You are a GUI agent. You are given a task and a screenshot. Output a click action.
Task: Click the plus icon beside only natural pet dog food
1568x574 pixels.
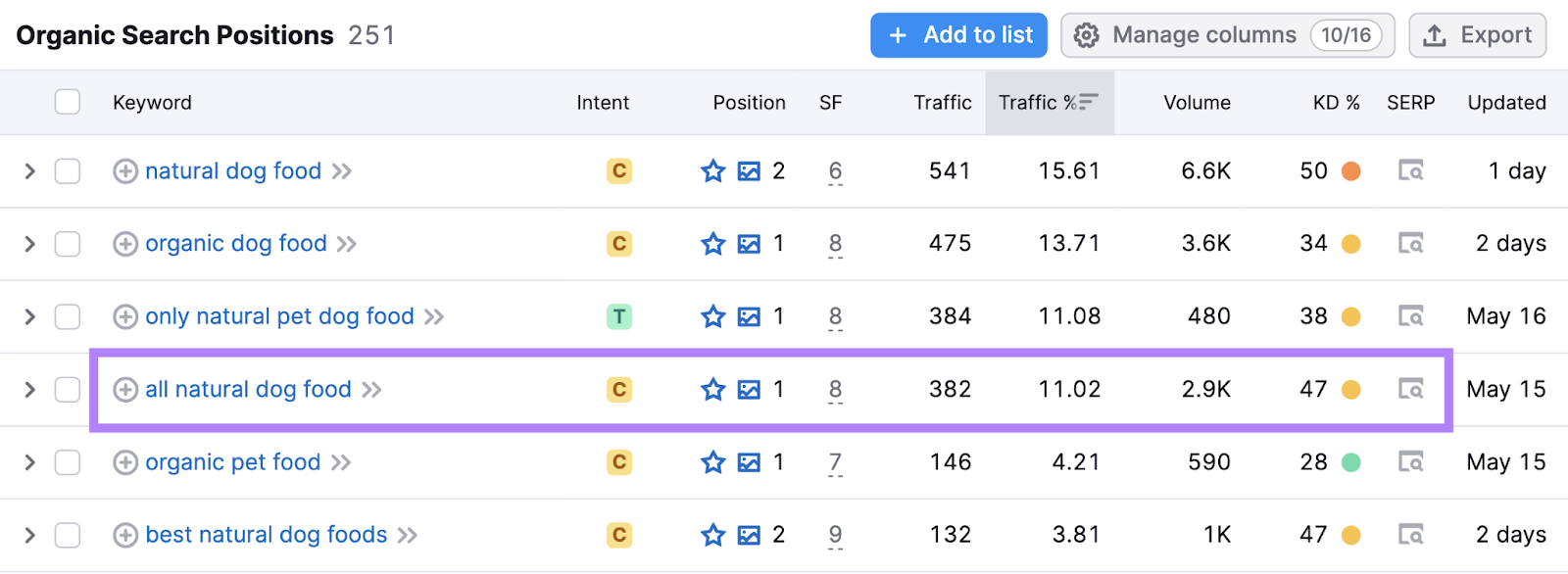(125, 316)
